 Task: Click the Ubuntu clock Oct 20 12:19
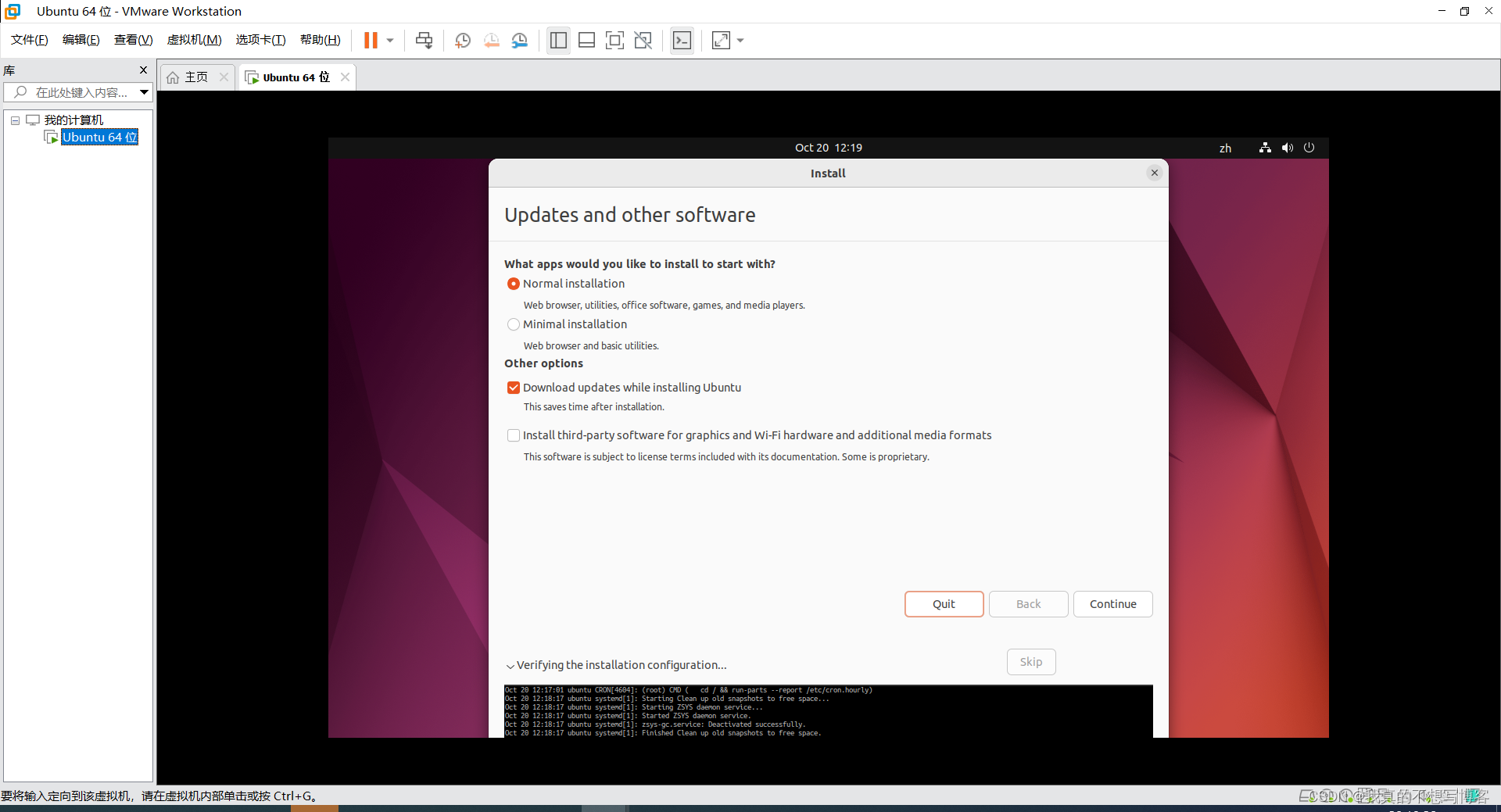(828, 148)
